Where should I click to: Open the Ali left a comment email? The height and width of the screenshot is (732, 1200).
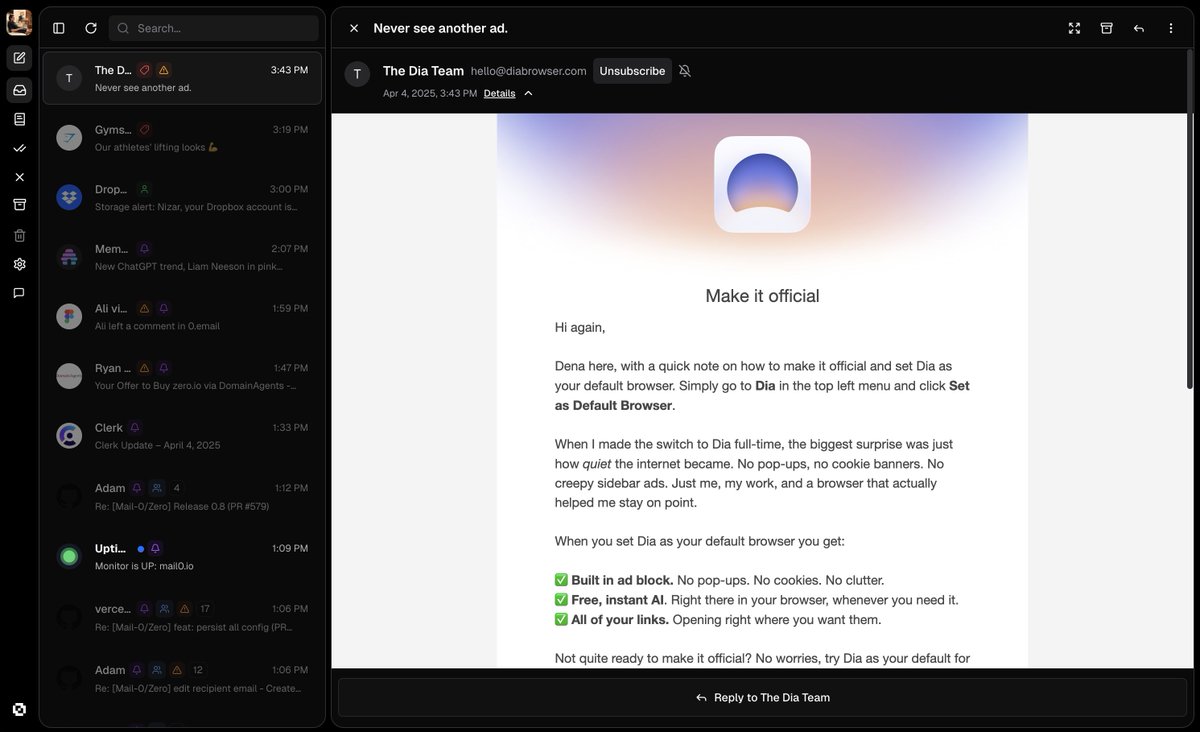click(x=182, y=317)
